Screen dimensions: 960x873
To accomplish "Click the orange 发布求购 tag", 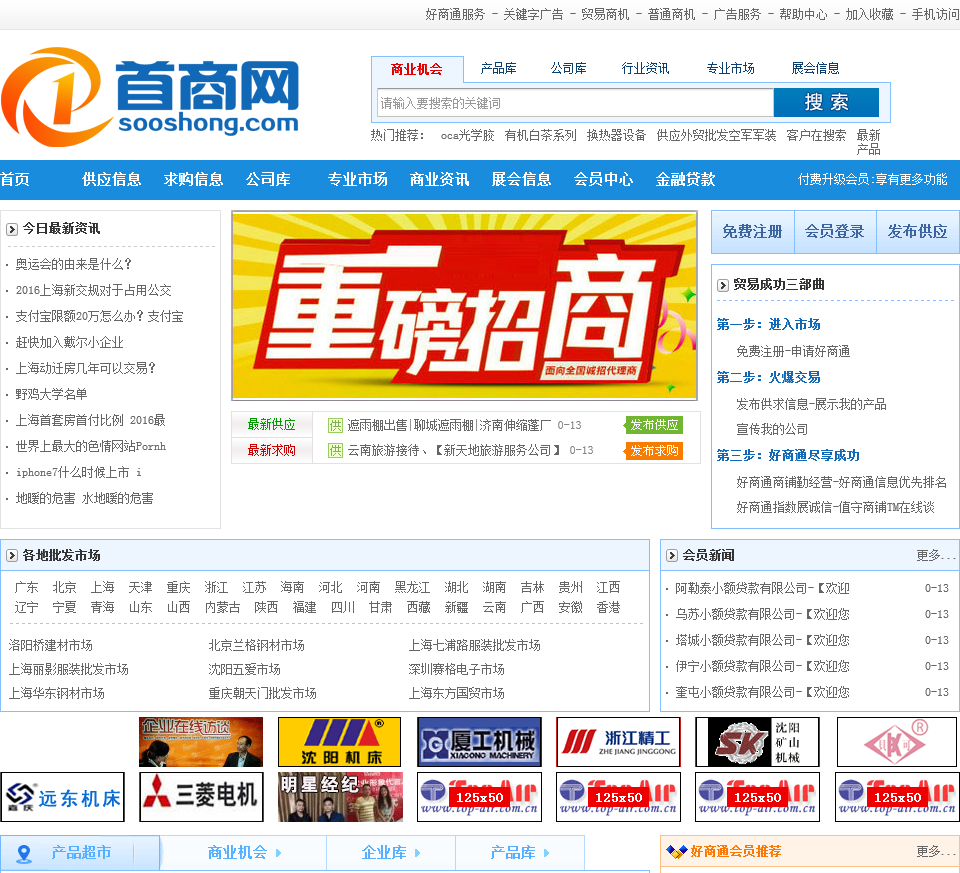I will pyautogui.click(x=654, y=451).
